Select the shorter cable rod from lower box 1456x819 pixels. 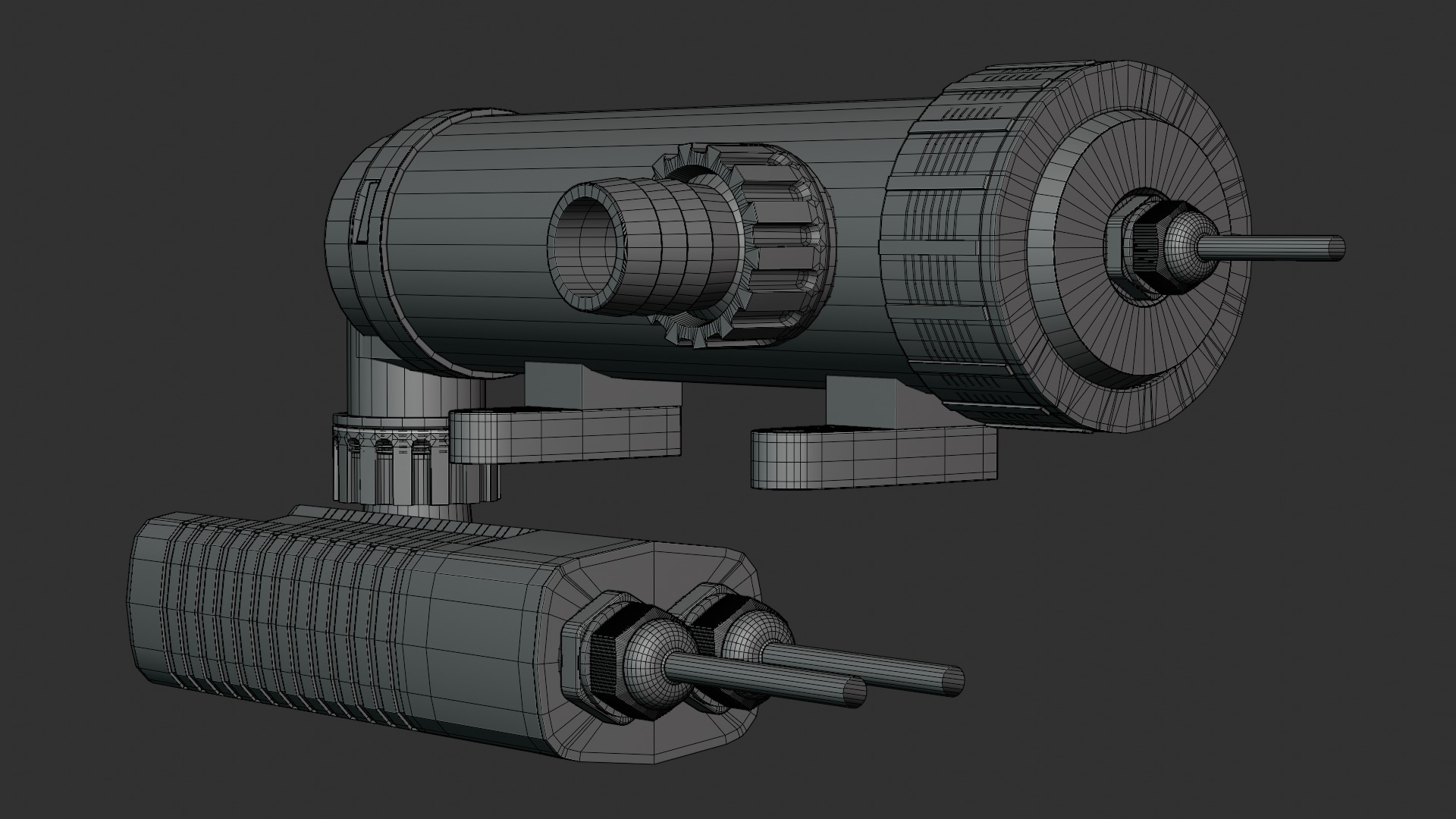click(x=789, y=682)
